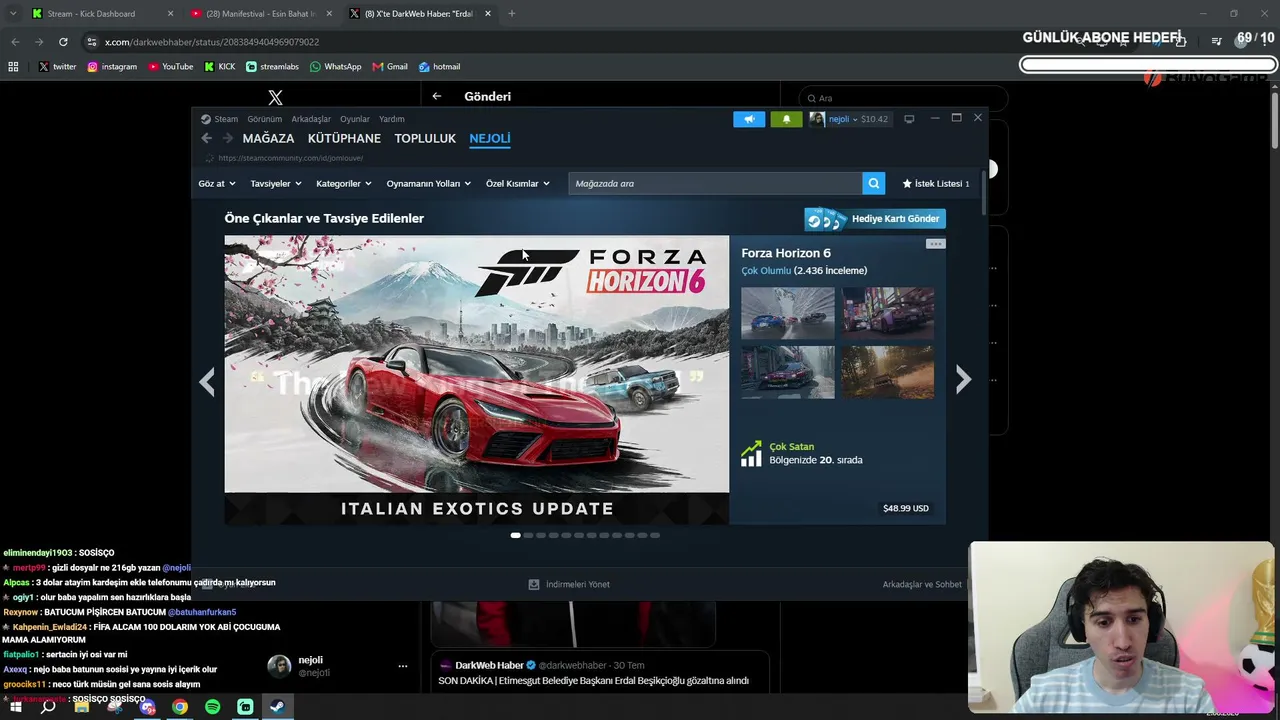Click the Mağazada ara search field
Viewport: 1280px width, 720px height.
(x=715, y=183)
